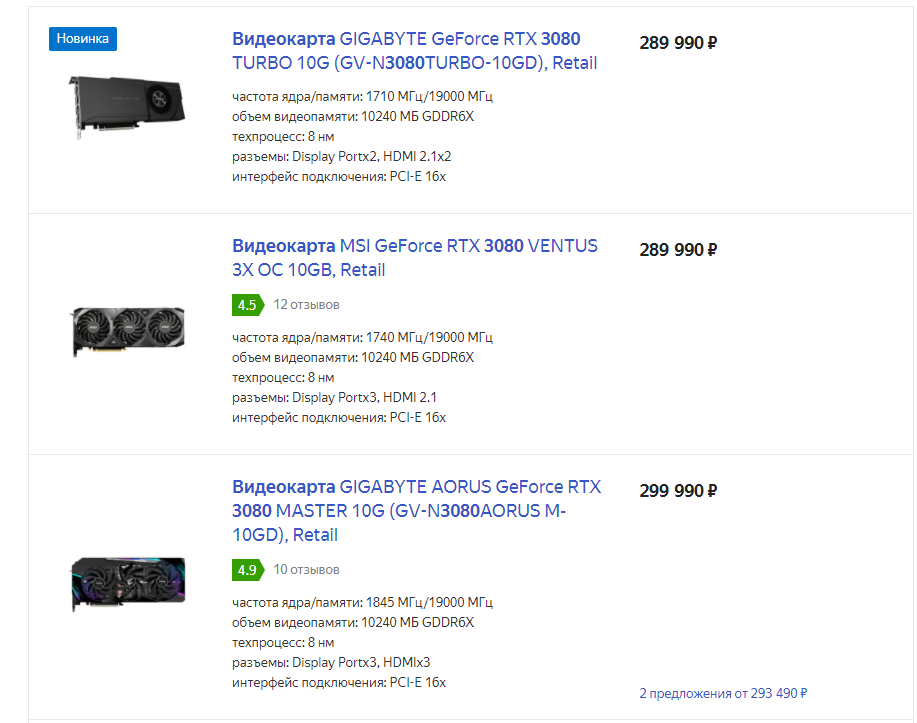Open GIGABYTE RTX 3080 TURBO 10G product link
The width and height of the screenshot is (917, 723).
click(x=415, y=51)
